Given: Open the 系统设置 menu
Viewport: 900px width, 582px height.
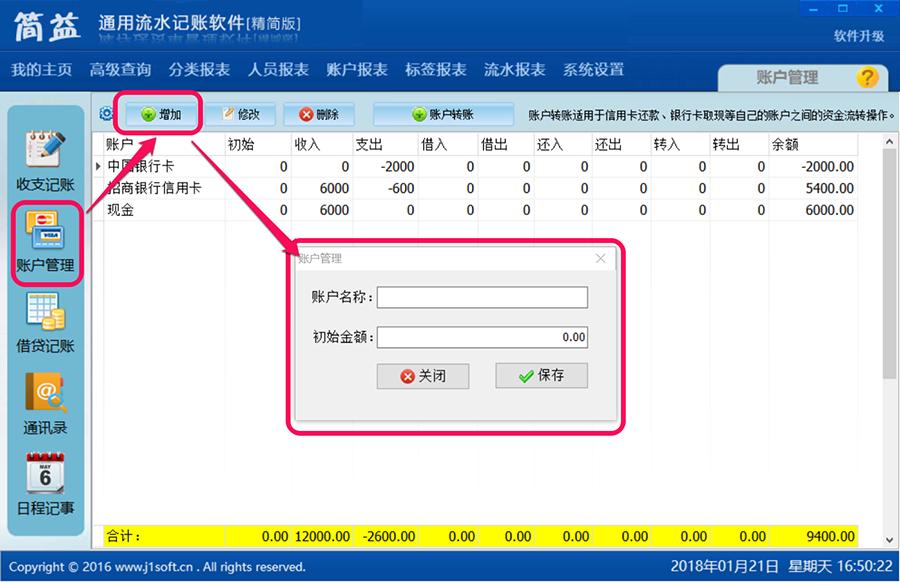Looking at the screenshot, I should (593, 69).
